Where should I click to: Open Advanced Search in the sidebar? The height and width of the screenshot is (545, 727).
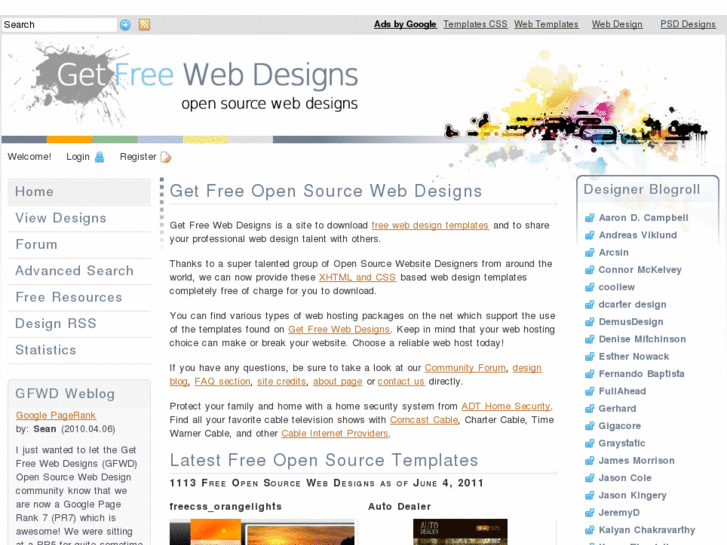pos(79,271)
